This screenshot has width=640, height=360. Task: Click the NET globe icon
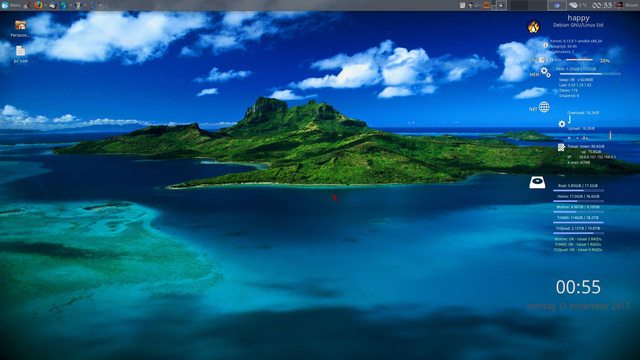544,107
